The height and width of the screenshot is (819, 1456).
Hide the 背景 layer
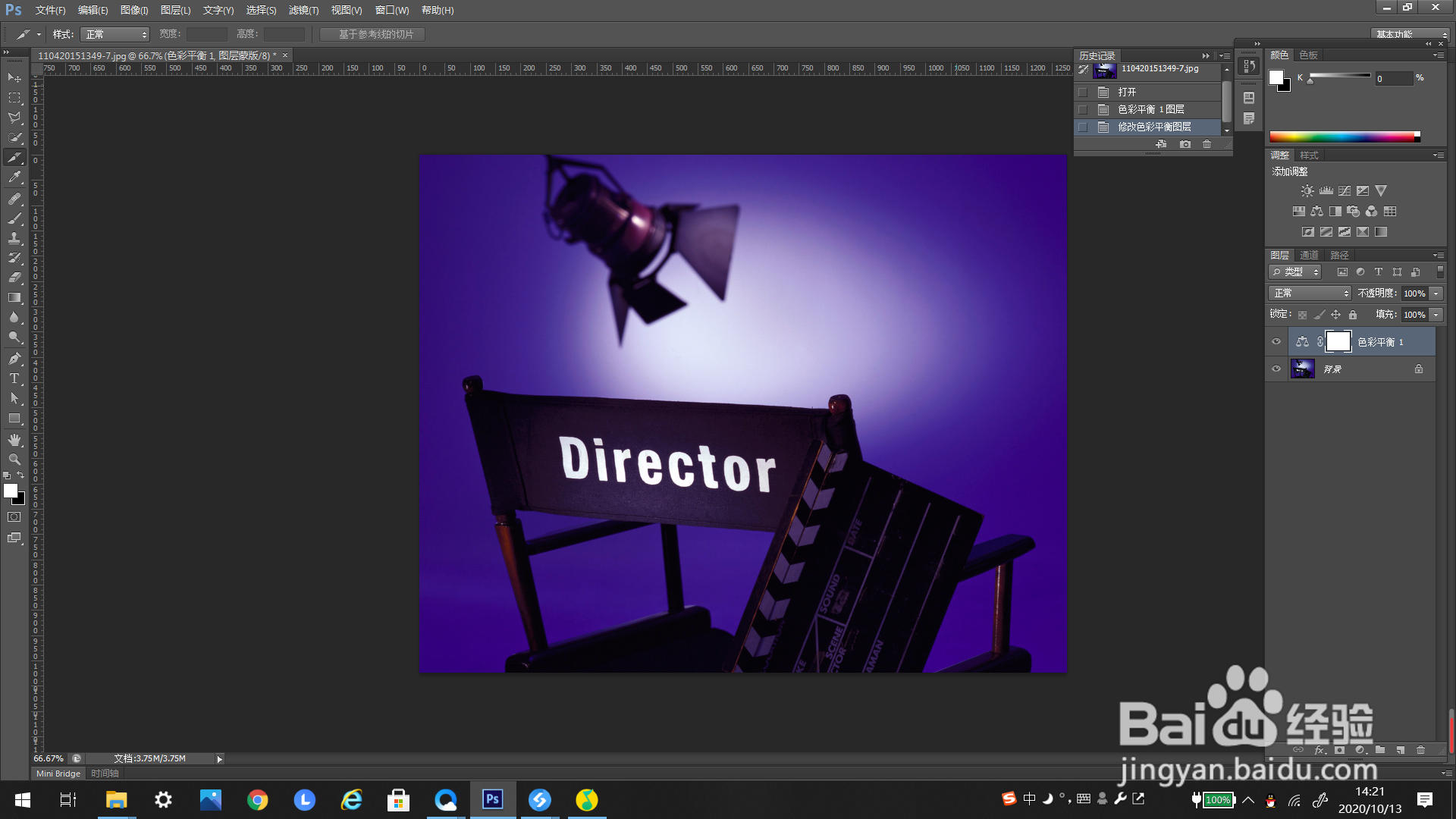coord(1276,369)
